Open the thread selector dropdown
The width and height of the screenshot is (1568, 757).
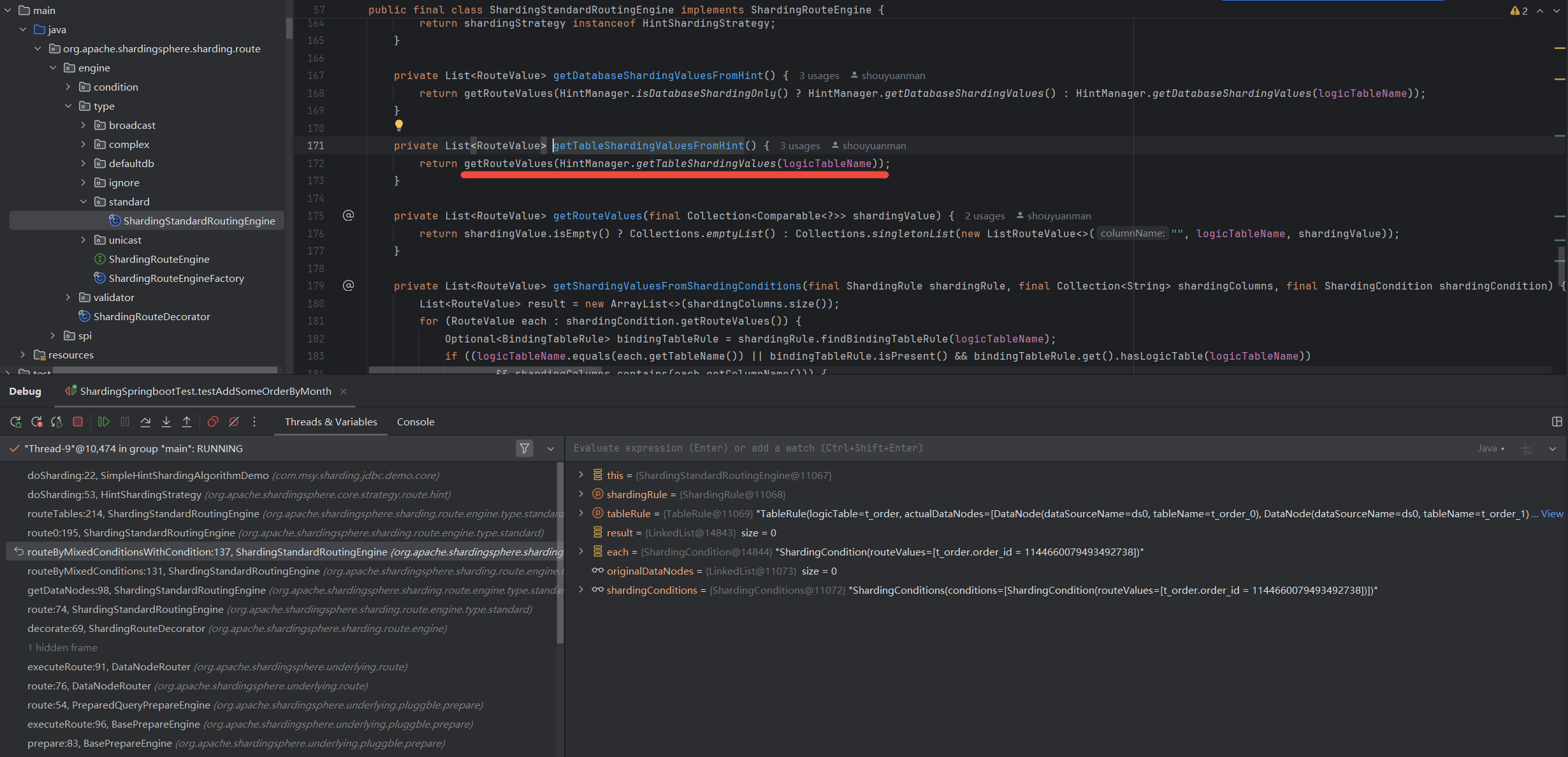[x=551, y=448]
